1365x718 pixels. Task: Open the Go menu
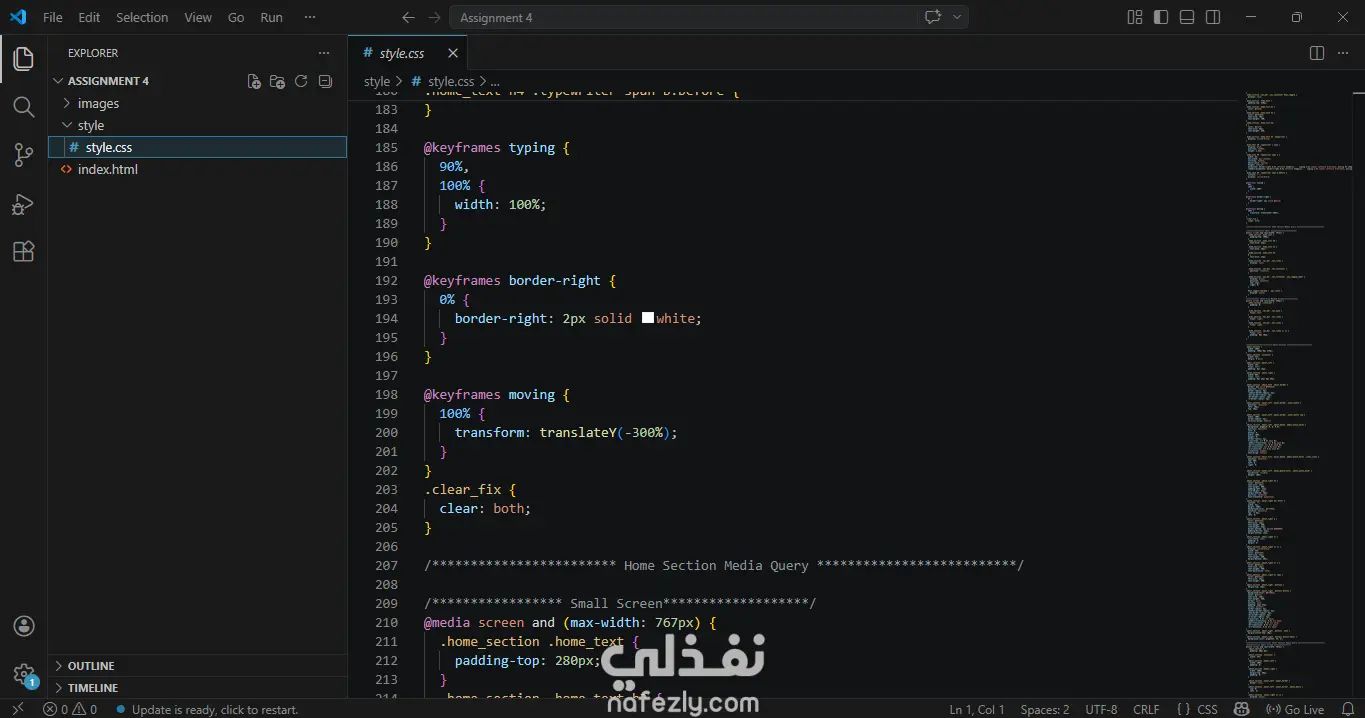pos(236,17)
